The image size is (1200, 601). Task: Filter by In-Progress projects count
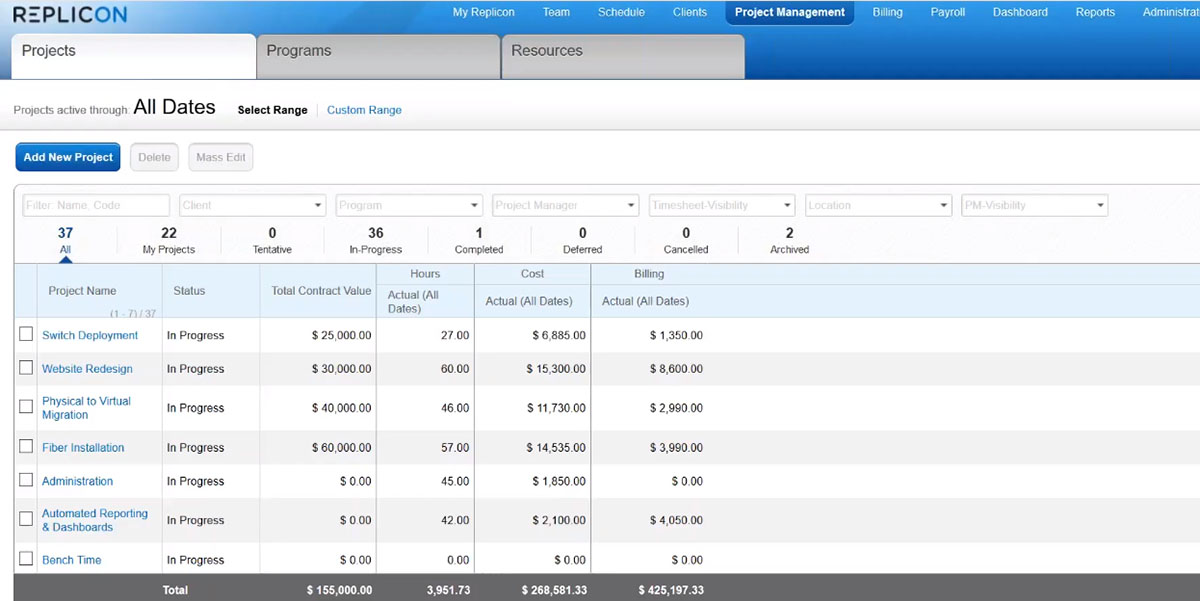[375, 240]
